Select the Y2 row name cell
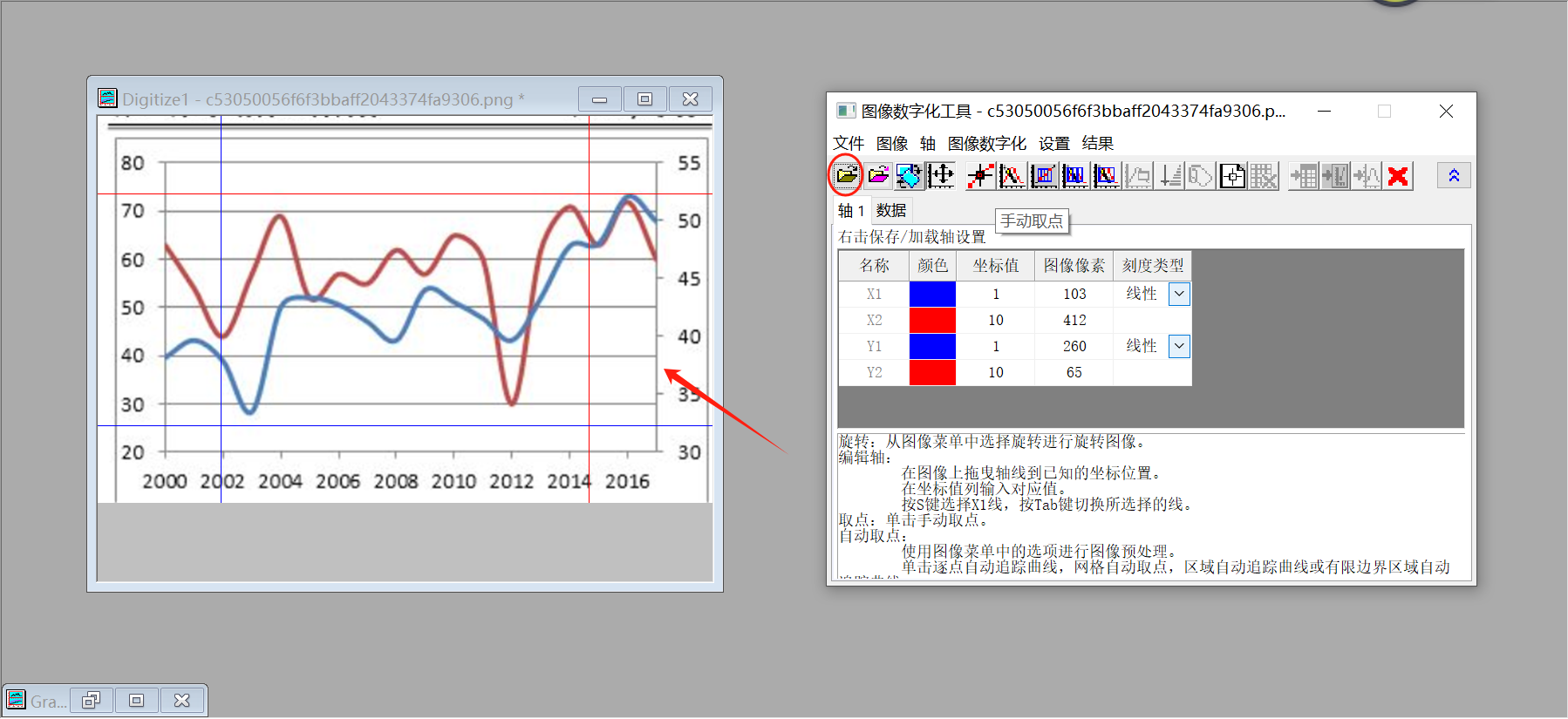This screenshot has width=1568, height=719. coord(874,372)
